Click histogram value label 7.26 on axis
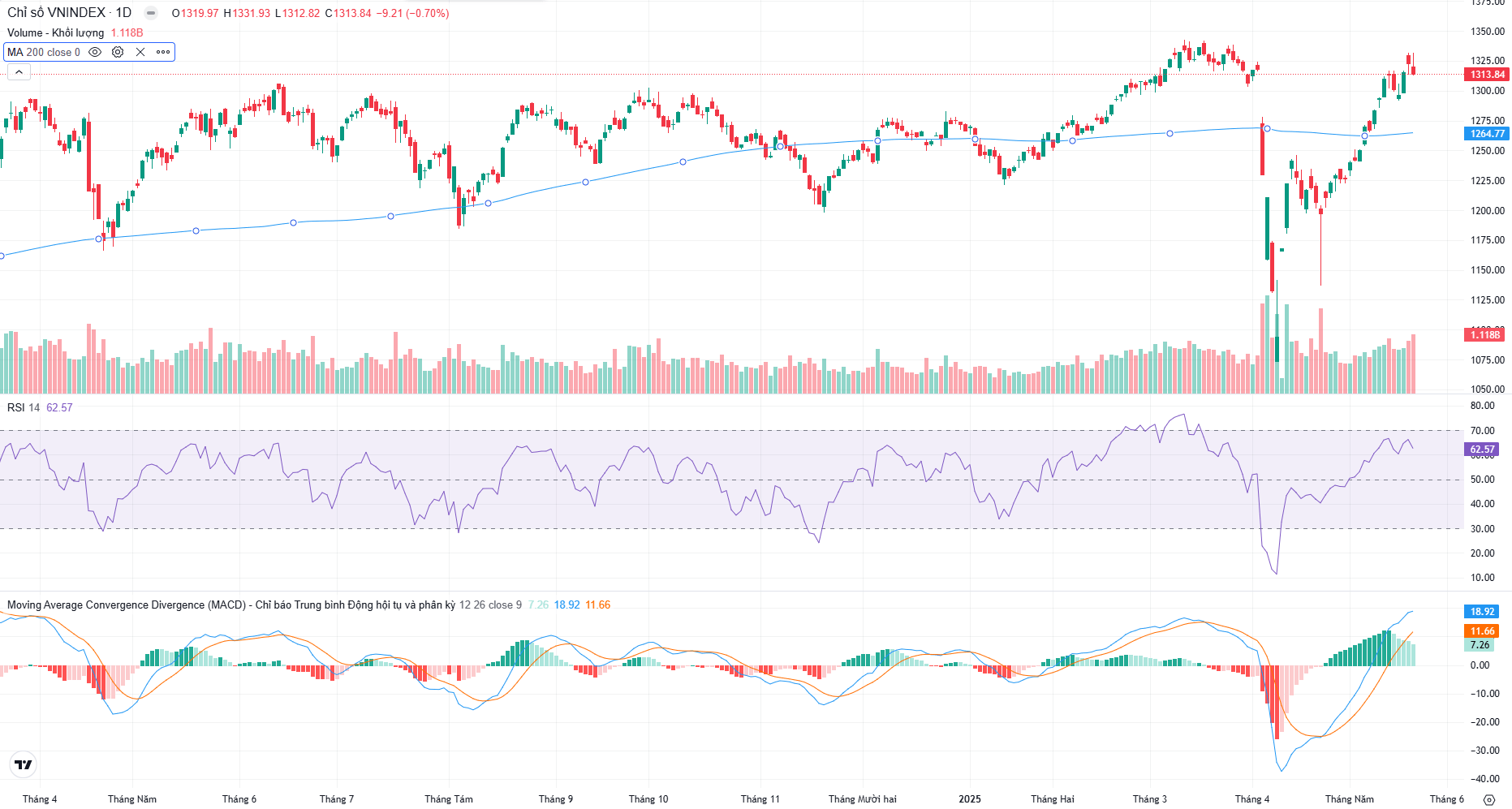The height and width of the screenshot is (809, 1512). 1480,645
